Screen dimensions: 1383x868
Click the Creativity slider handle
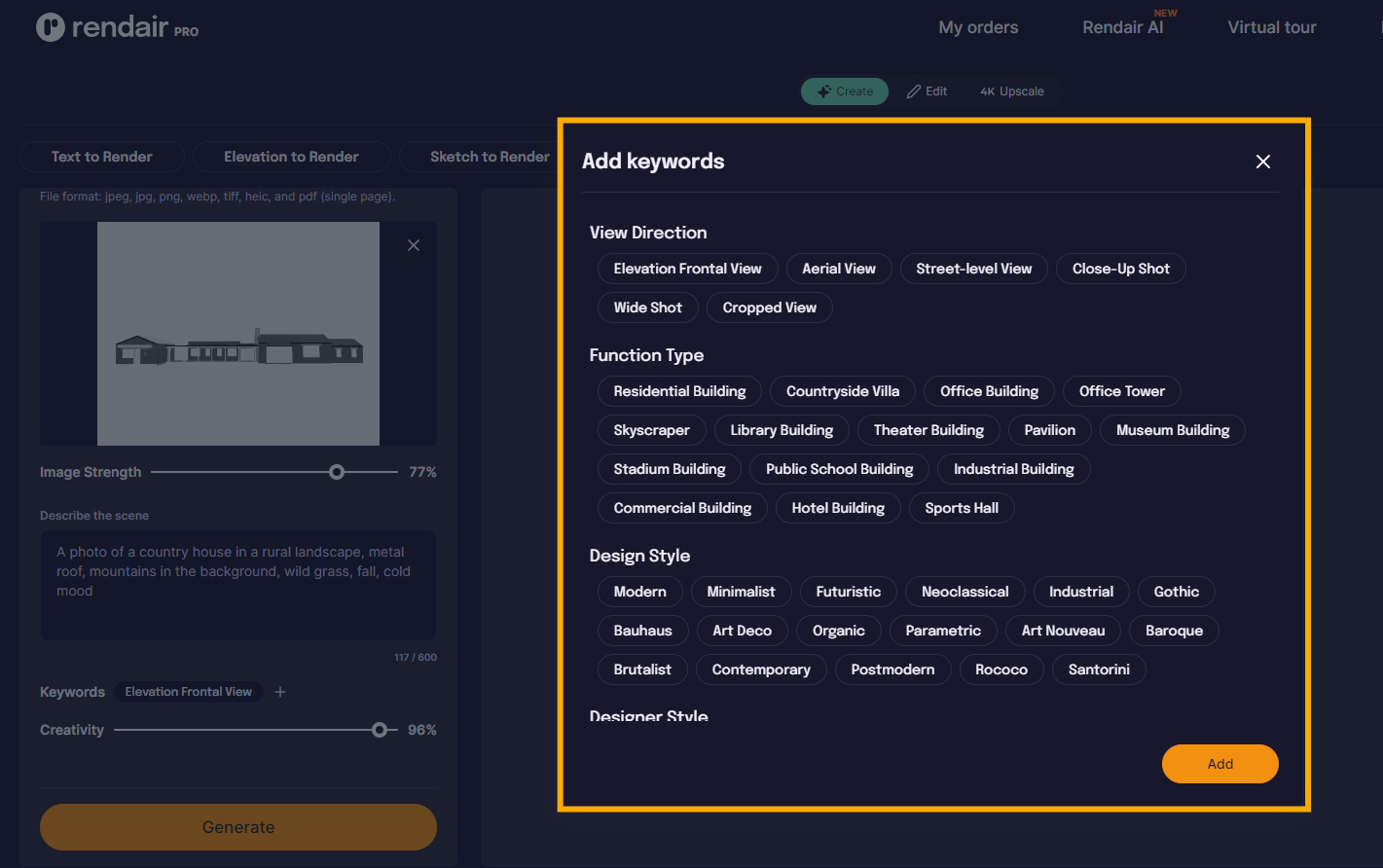tap(380, 730)
